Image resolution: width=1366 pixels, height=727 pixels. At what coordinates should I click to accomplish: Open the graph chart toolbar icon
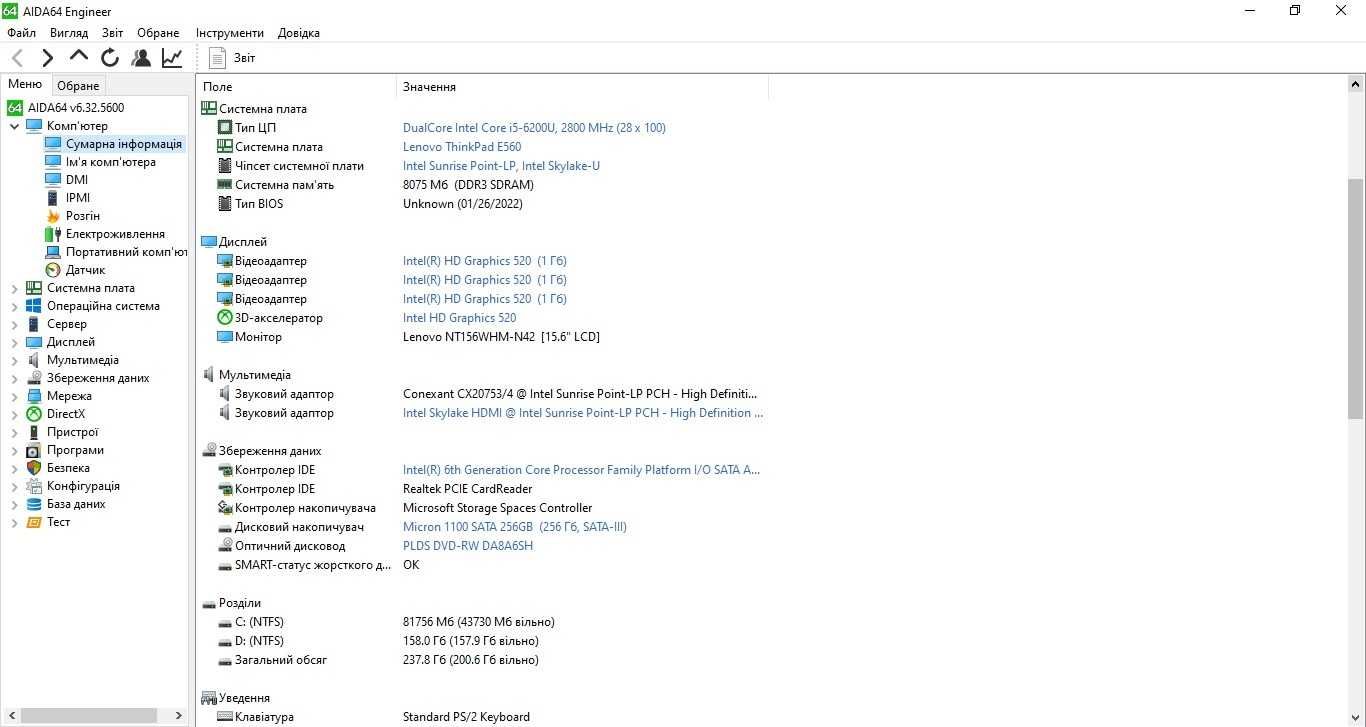pyautogui.click(x=172, y=58)
